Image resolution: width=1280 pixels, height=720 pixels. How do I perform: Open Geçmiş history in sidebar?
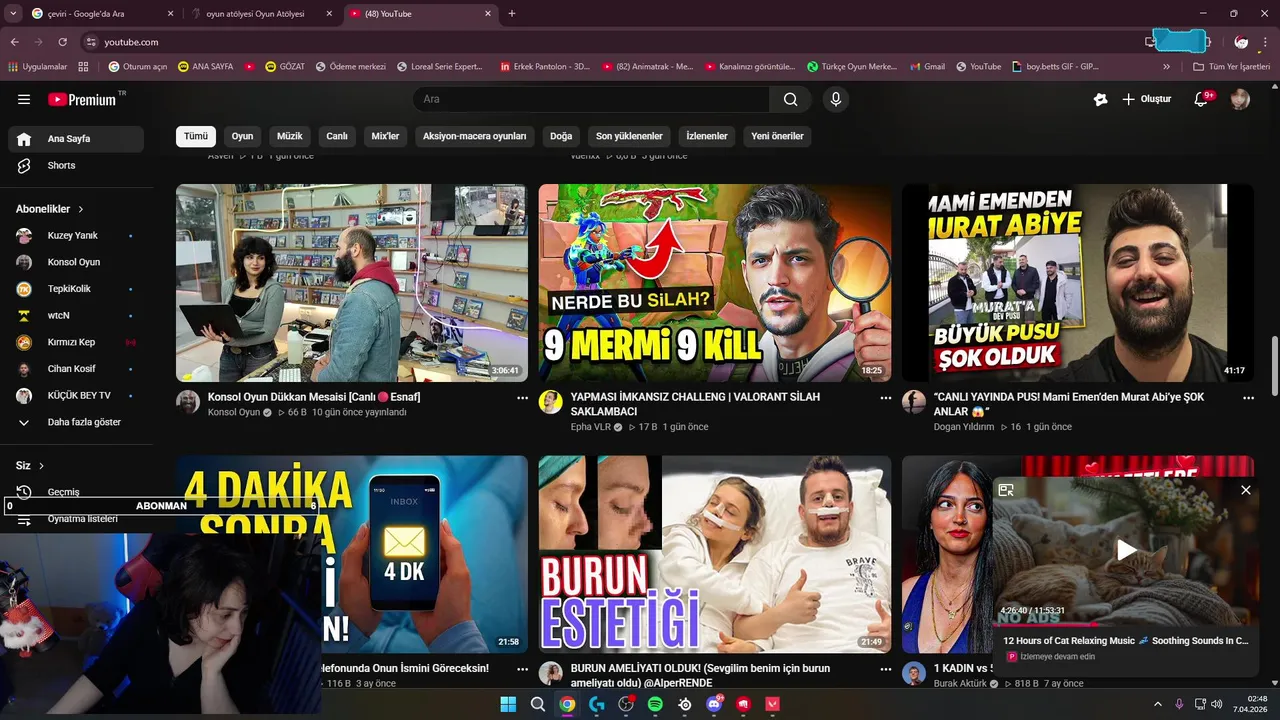click(76, 492)
